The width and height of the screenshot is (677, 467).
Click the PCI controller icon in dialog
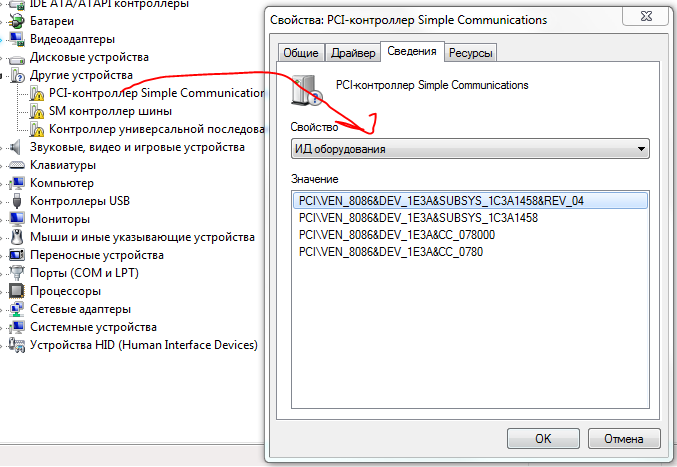(x=305, y=91)
